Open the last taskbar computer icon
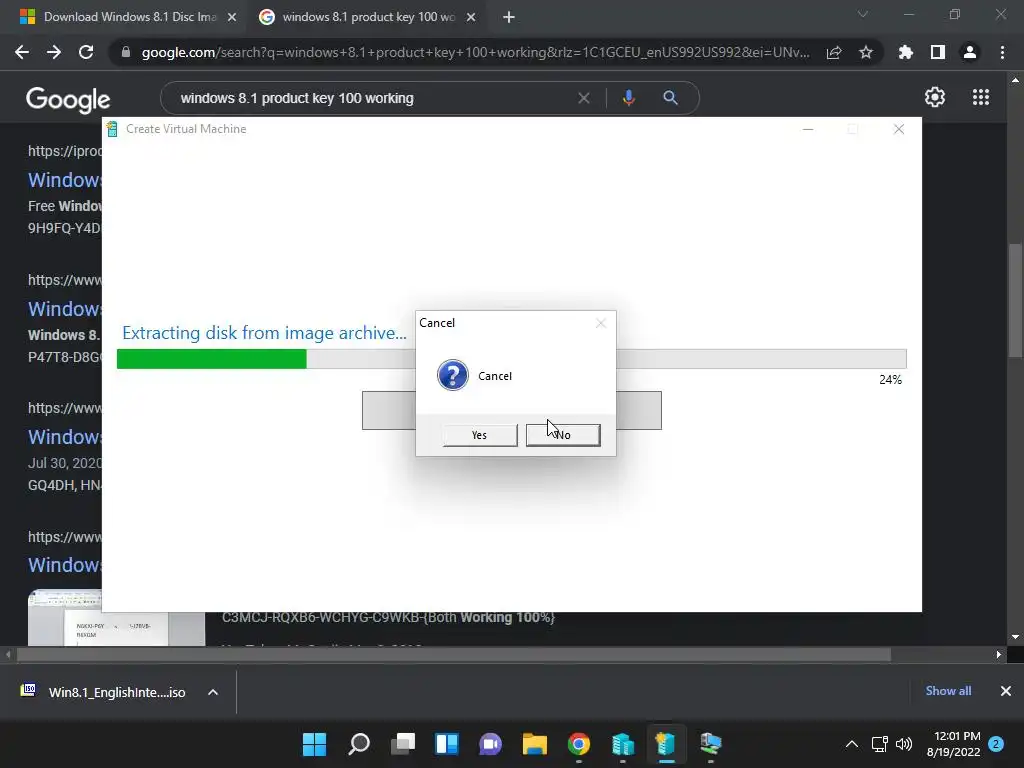This screenshot has height=768, width=1024. point(711,744)
